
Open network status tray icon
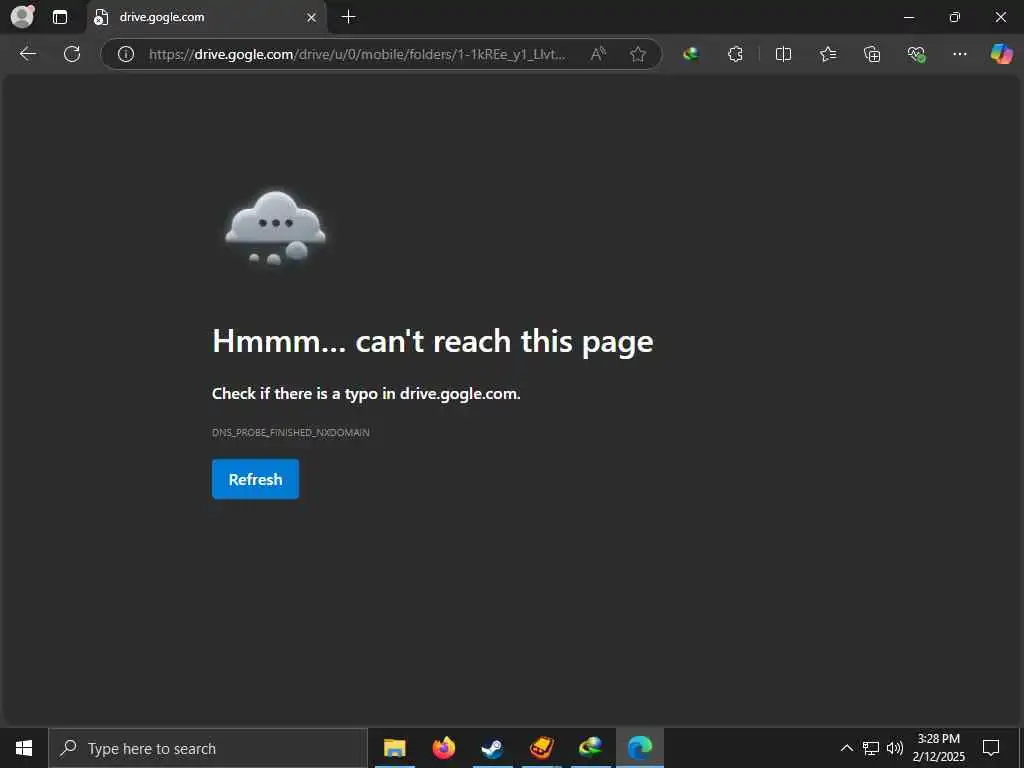871,748
